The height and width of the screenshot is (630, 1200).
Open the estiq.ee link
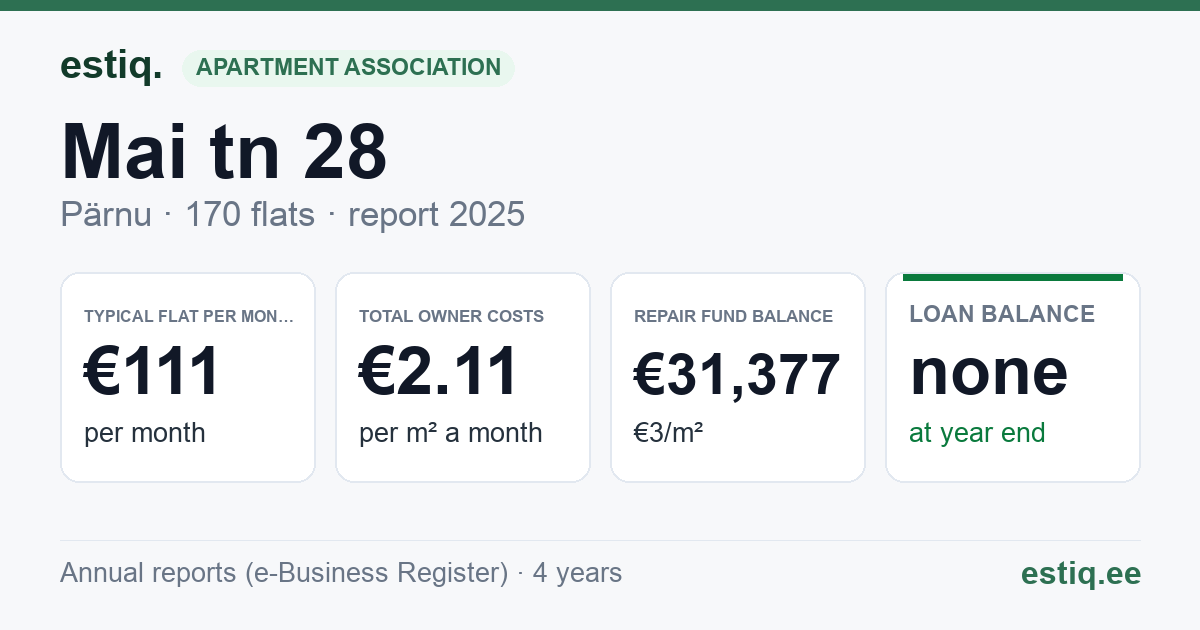point(1081,573)
